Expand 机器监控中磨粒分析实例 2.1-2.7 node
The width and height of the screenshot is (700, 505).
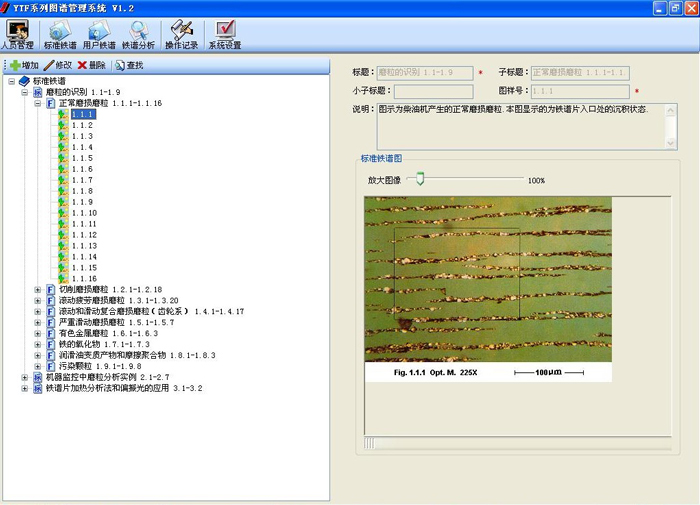tap(25, 377)
